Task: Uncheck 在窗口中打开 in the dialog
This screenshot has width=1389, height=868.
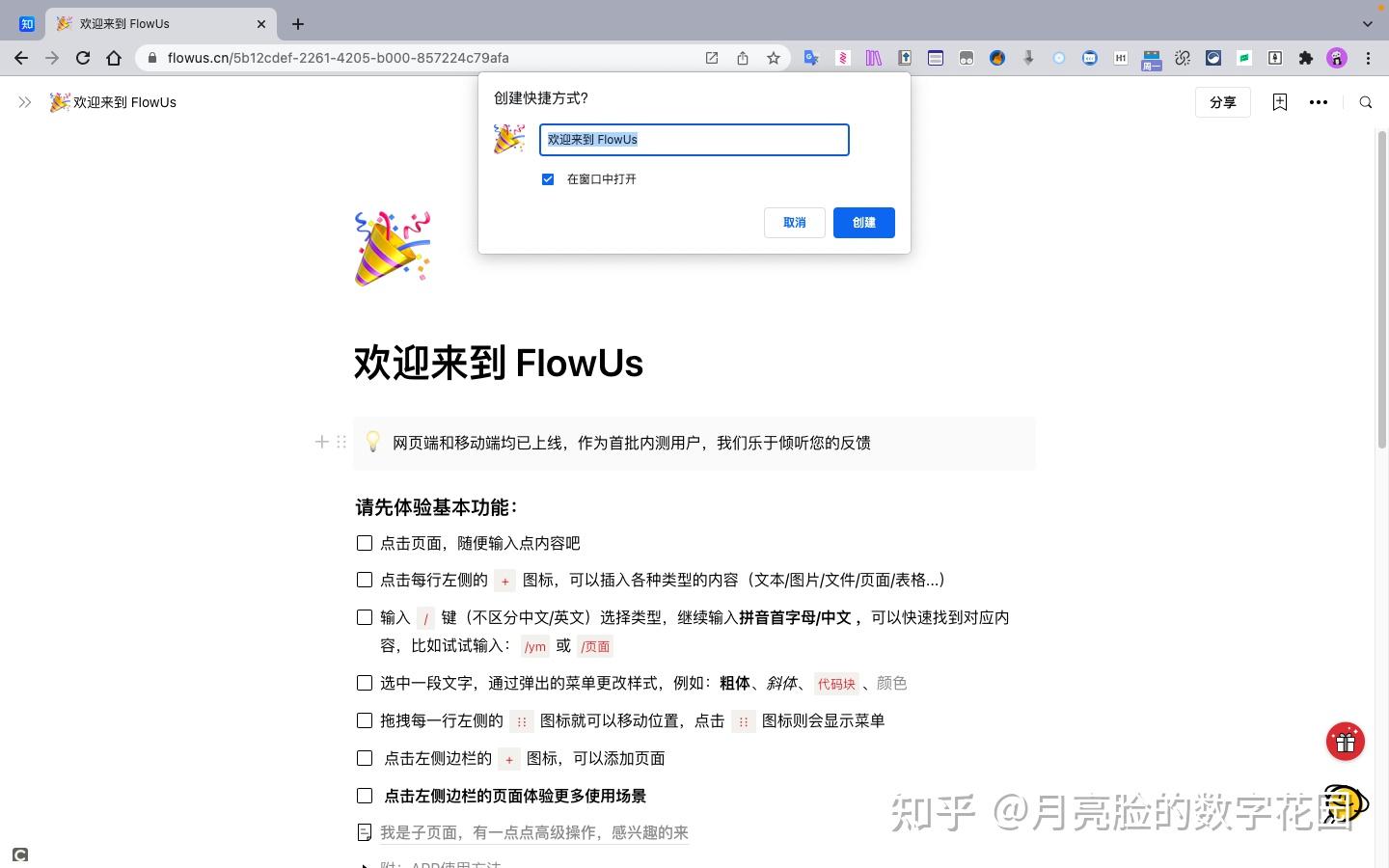Action: click(548, 178)
